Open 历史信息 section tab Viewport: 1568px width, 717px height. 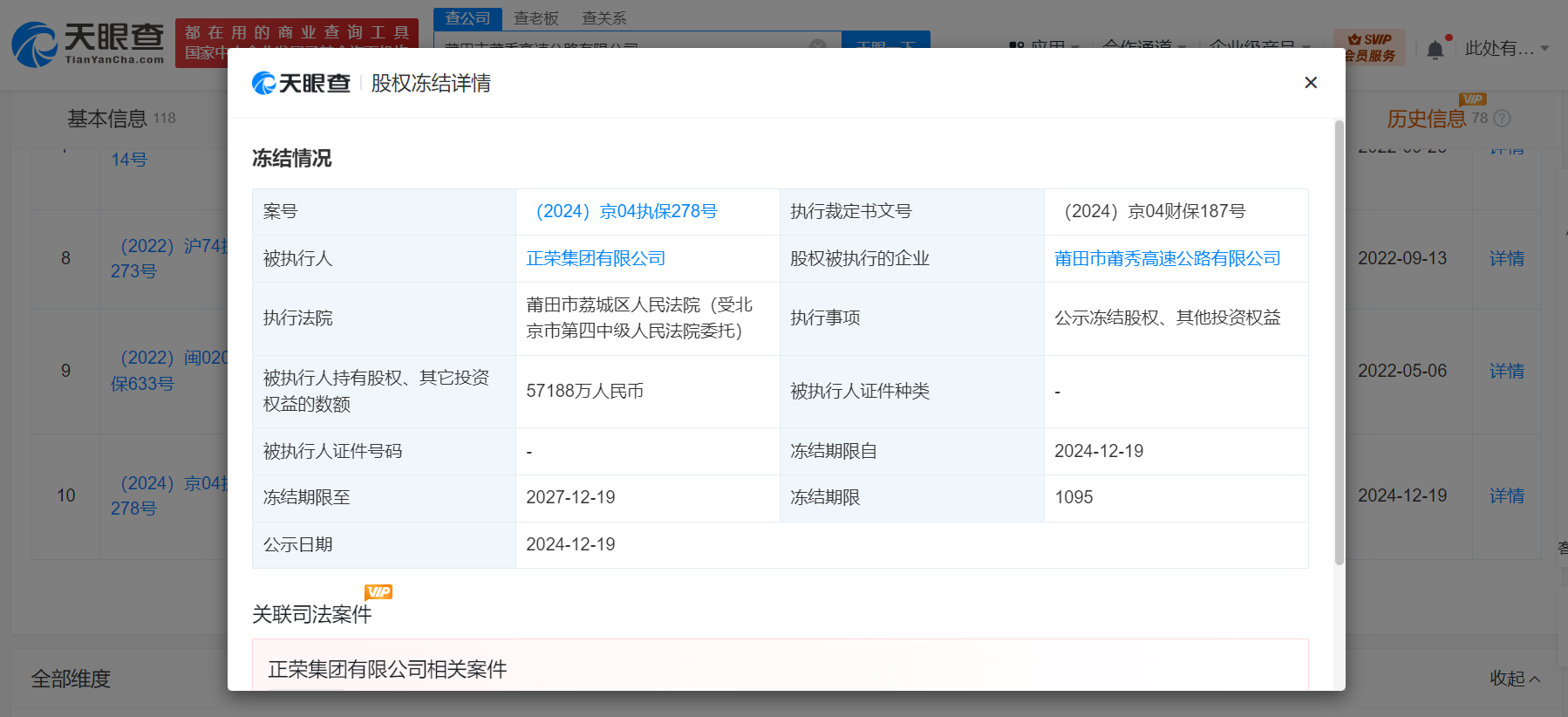point(1427,119)
